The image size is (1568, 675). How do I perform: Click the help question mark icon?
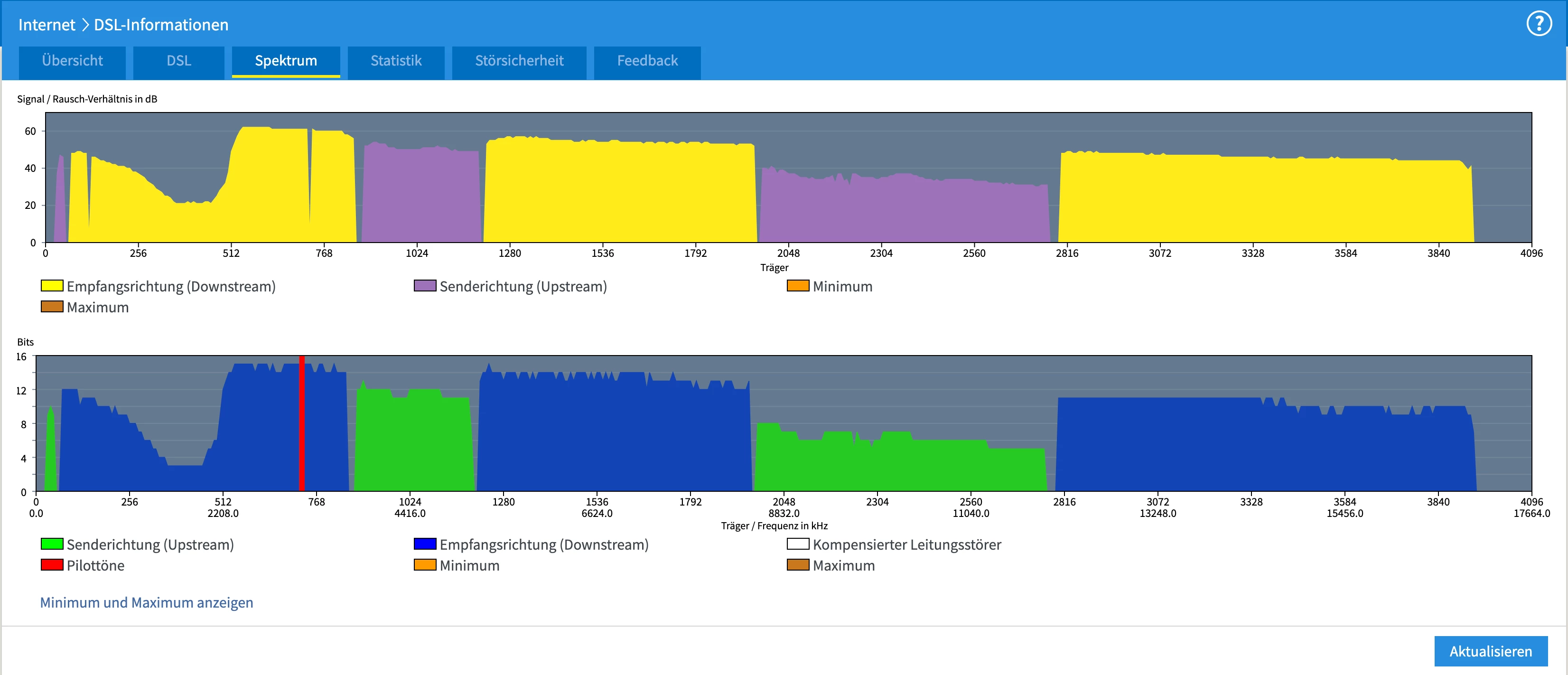tap(1539, 24)
